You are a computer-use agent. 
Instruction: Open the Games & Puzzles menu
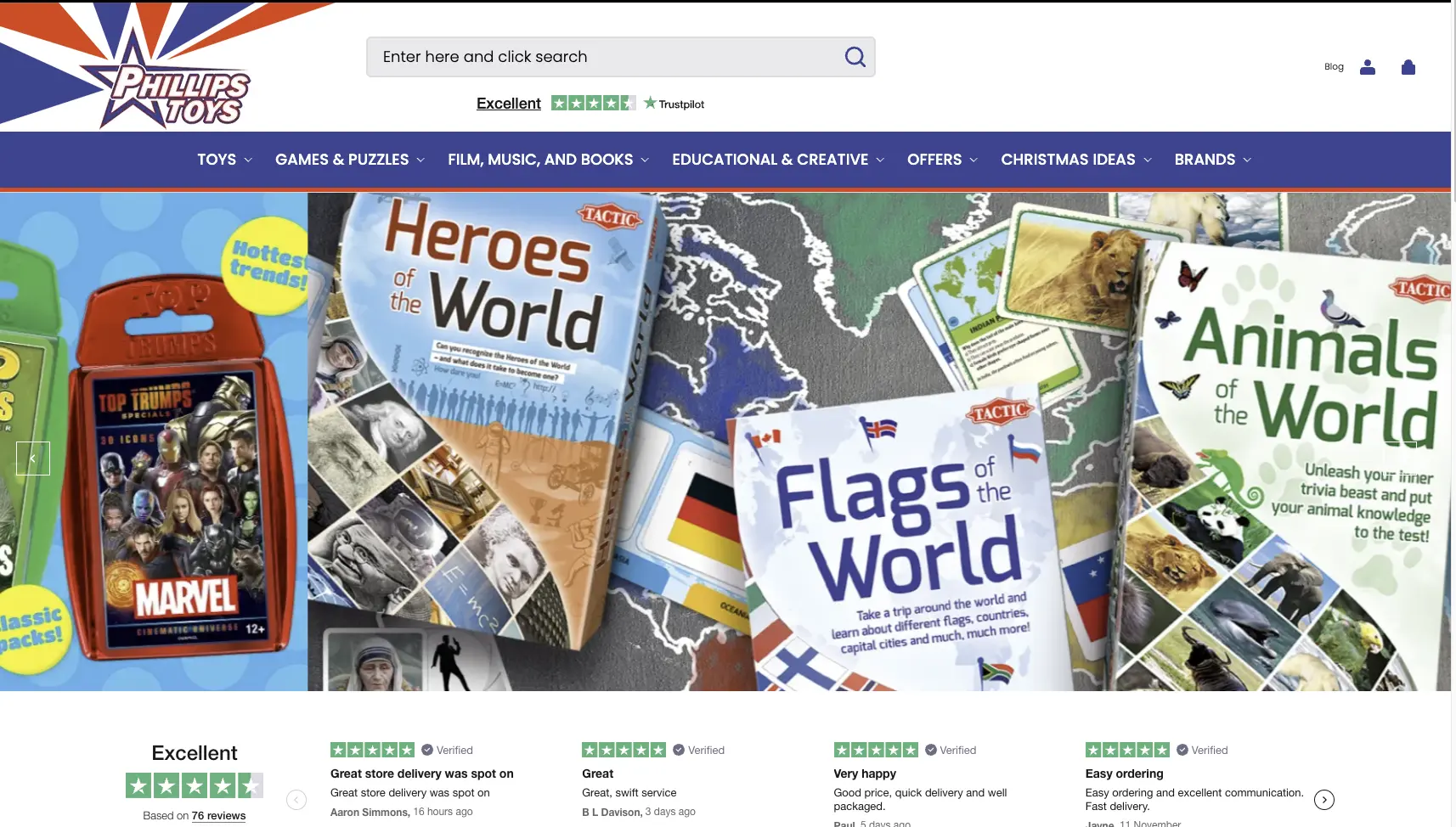[341, 160]
